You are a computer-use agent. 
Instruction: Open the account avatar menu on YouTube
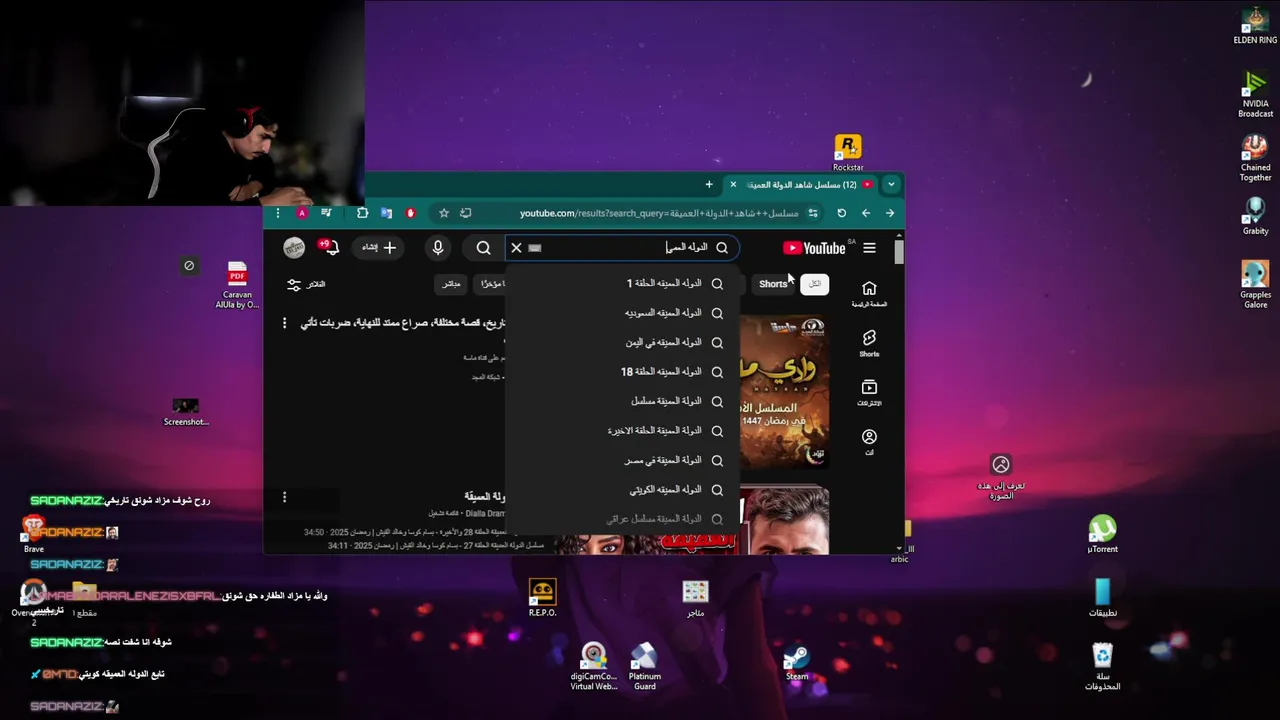coord(294,248)
